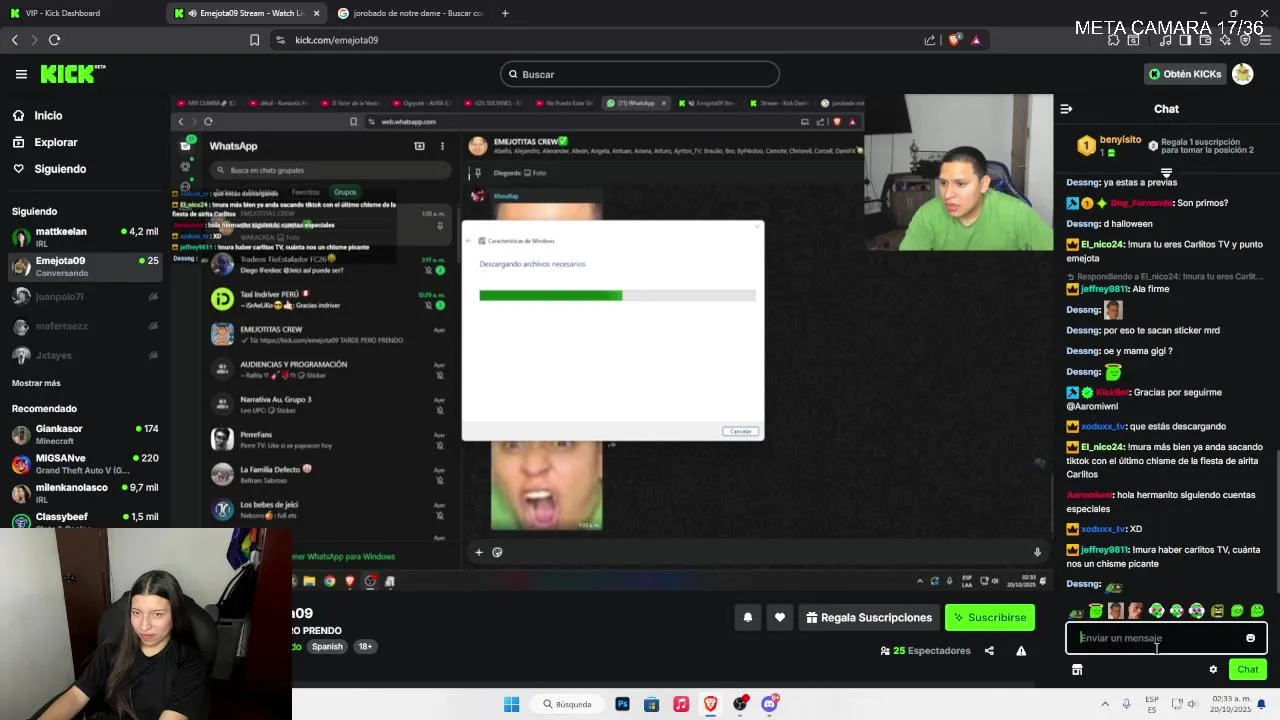Click the microphone icon in the system tray

(1126, 704)
